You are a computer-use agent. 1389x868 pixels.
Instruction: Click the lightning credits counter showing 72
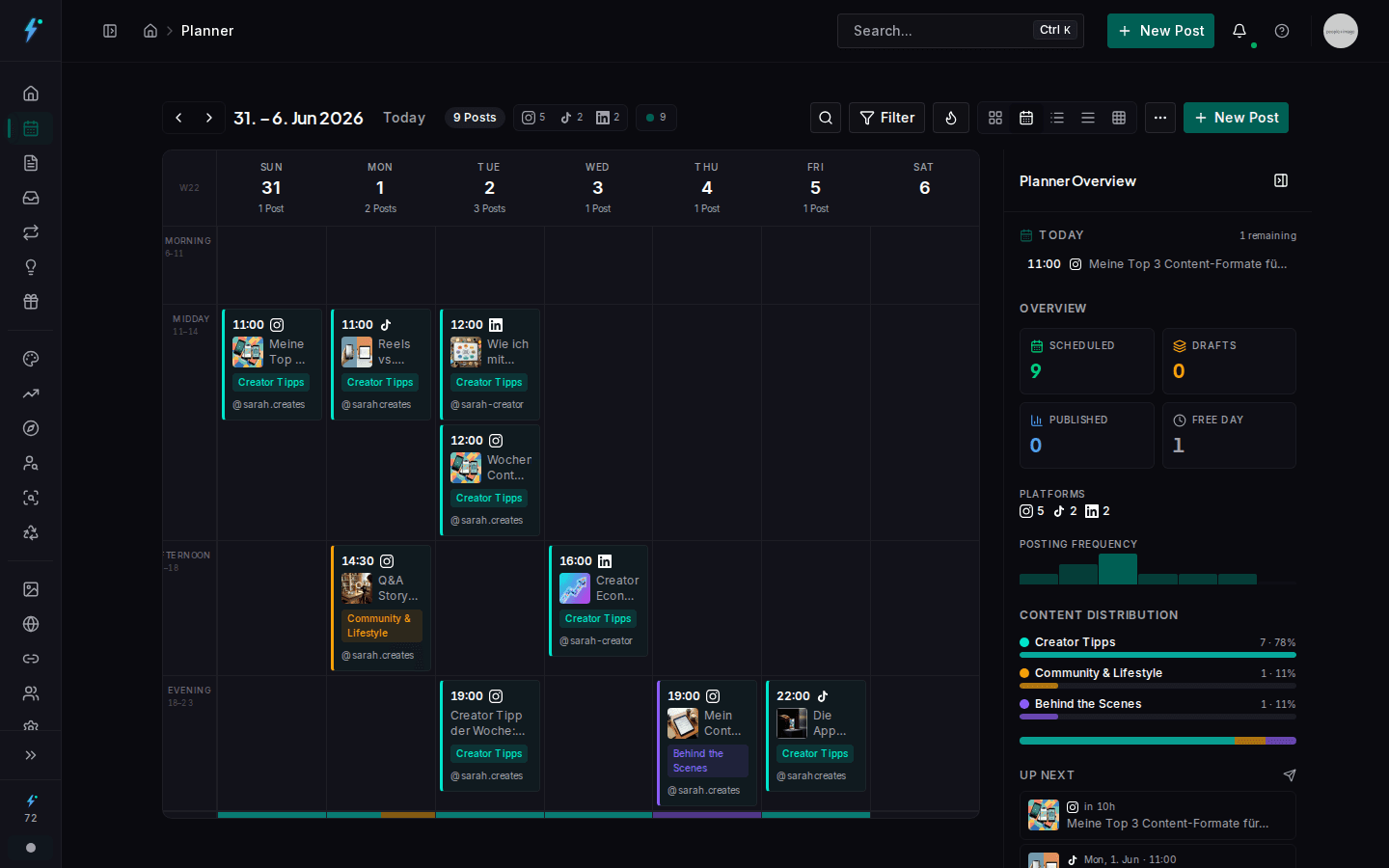point(31,808)
